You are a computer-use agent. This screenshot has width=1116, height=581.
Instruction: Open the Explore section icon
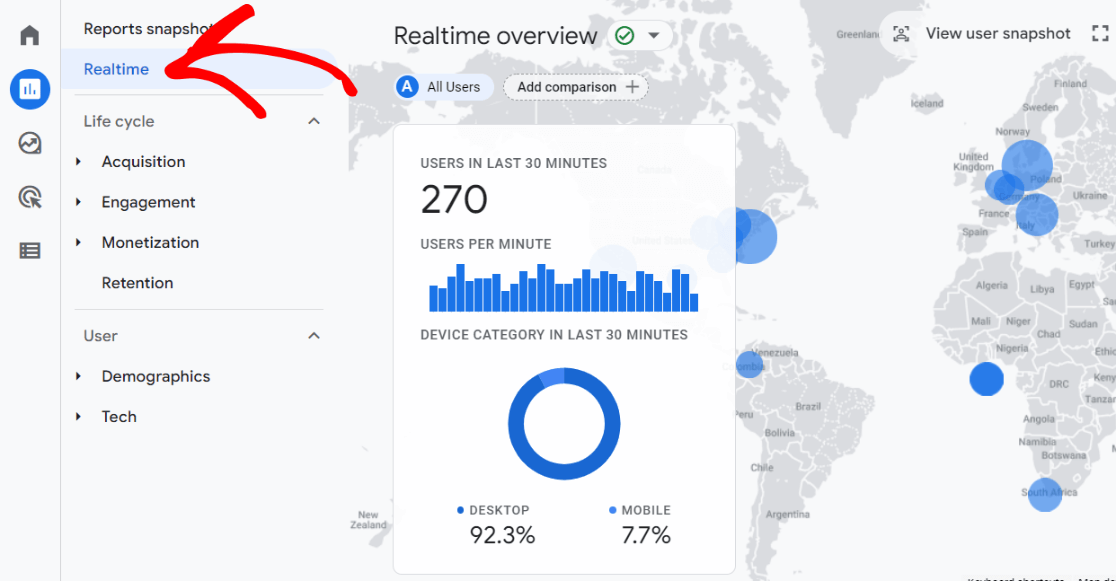click(x=29, y=143)
